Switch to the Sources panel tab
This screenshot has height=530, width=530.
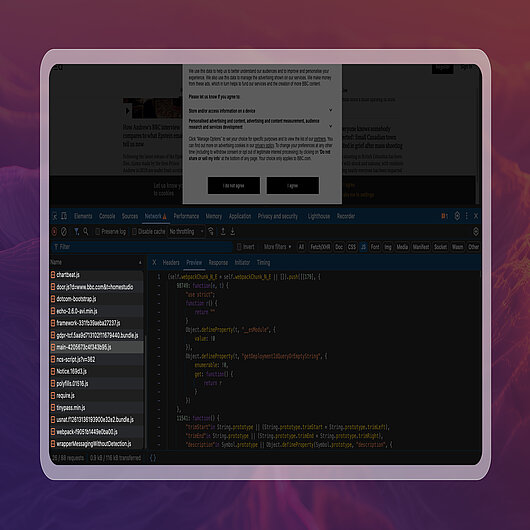130,216
